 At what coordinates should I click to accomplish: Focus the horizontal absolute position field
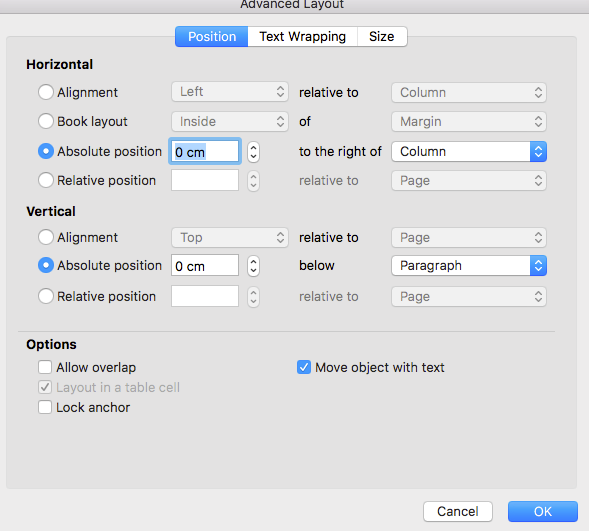[x=205, y=152]
